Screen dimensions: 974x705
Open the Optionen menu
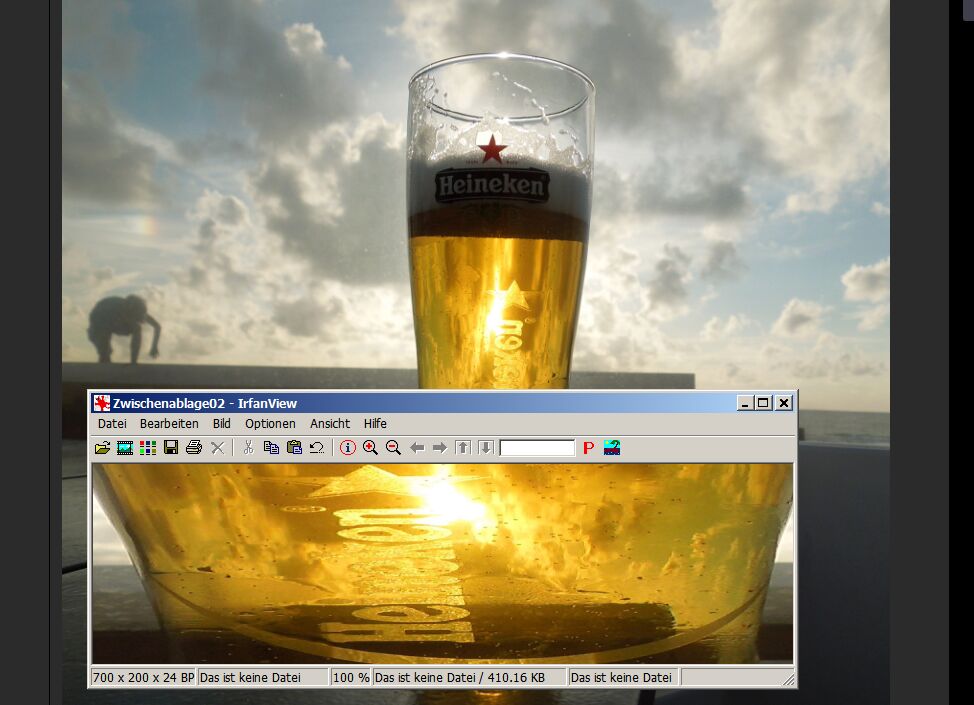(x=270, y=424)
